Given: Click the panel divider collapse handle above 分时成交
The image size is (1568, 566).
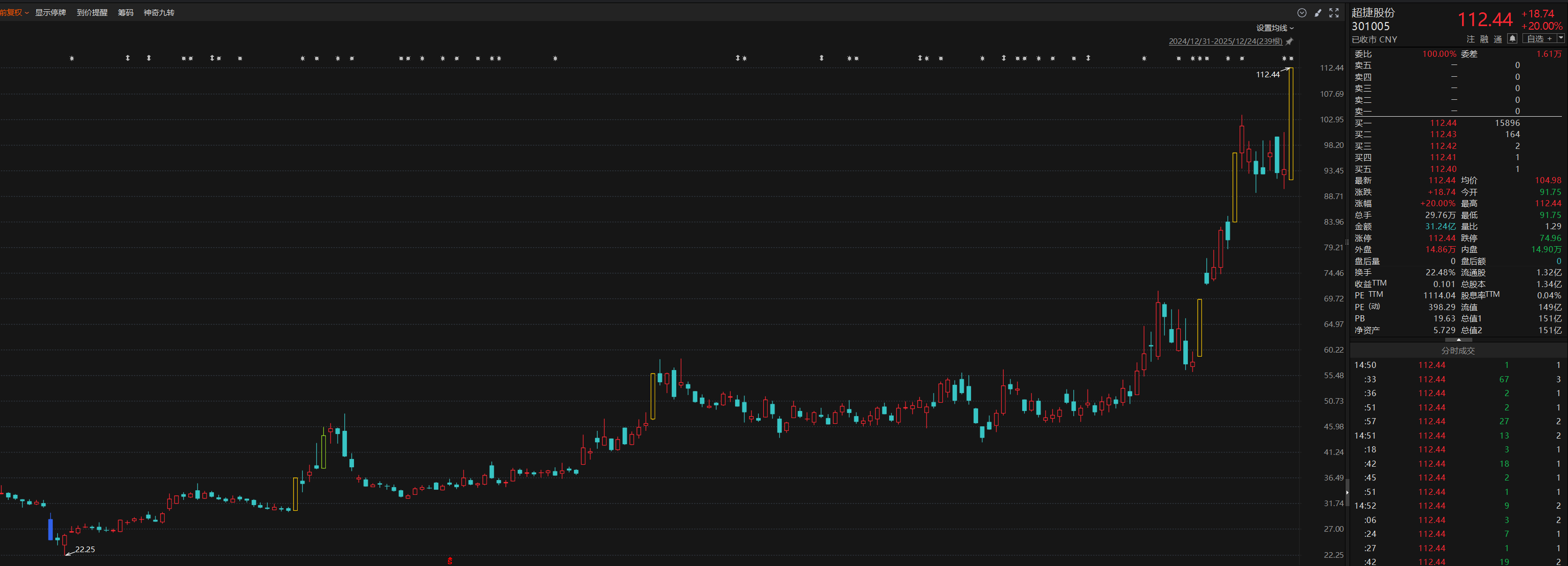Looking at the screenshot, I should click(1459, 340).
